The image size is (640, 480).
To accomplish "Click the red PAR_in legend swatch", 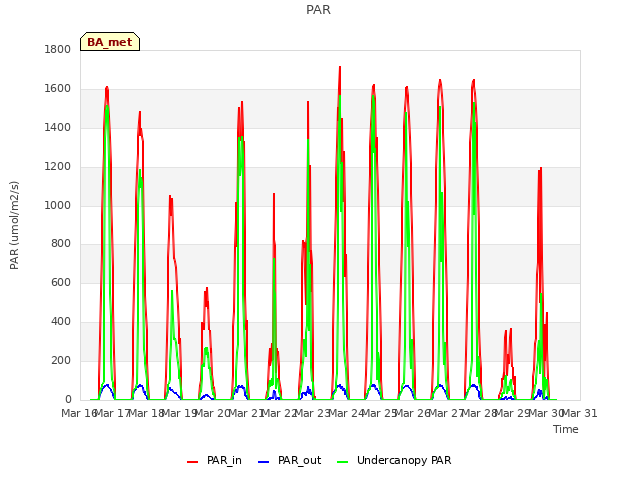I will (x=192, y=462).
